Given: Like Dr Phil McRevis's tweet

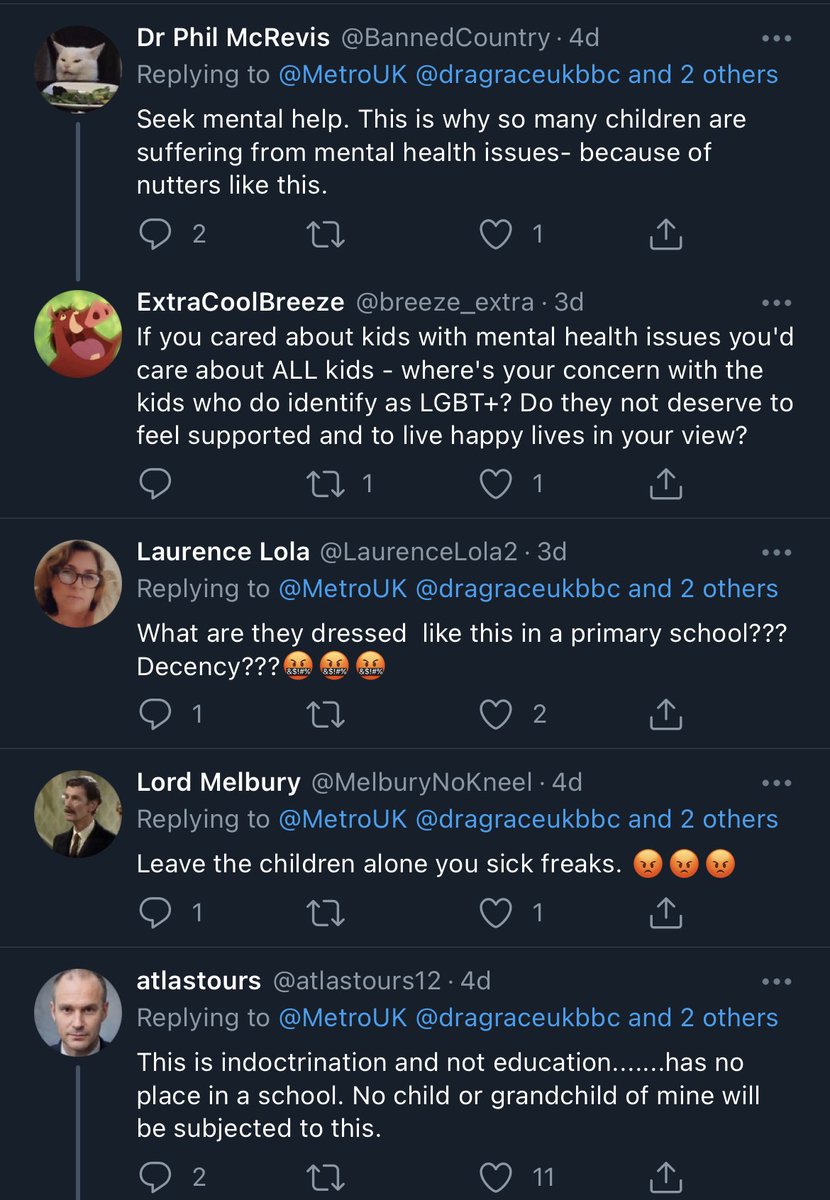Looking at the screenshot, I should [496, 234].
